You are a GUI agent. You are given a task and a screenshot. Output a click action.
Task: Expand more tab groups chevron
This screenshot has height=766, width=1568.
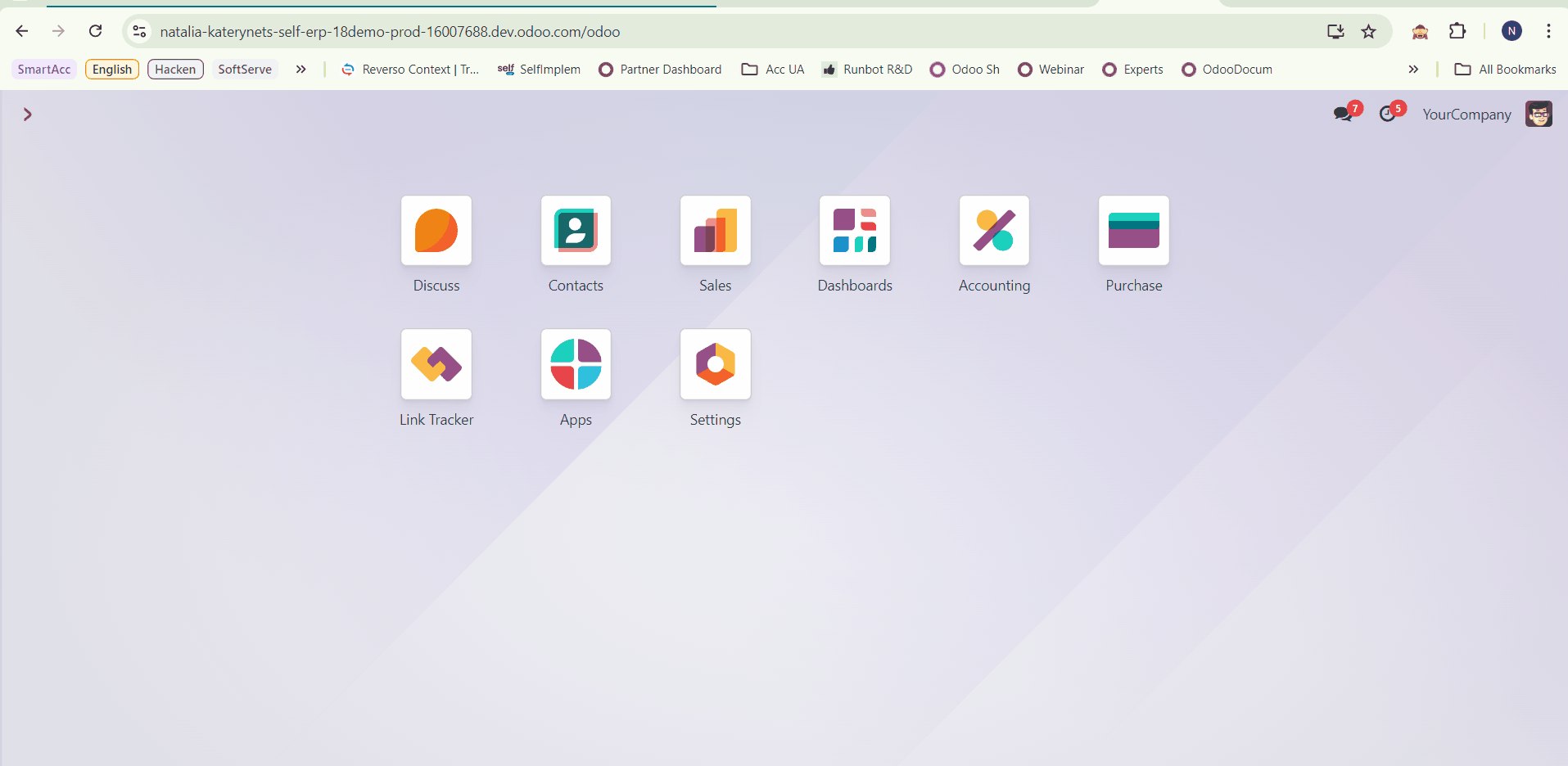[x=301, y=70]
